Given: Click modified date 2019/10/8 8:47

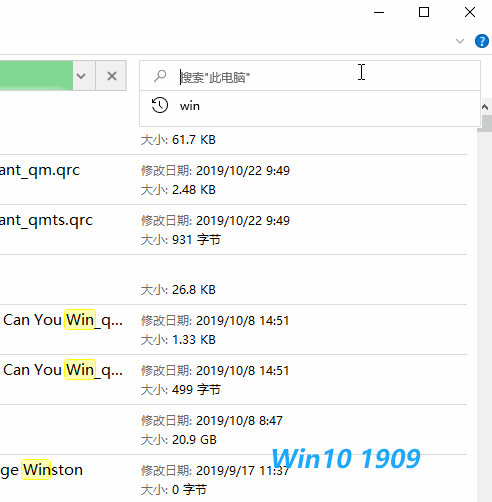Looking at the screenshot, I should (x=212, y=421).
